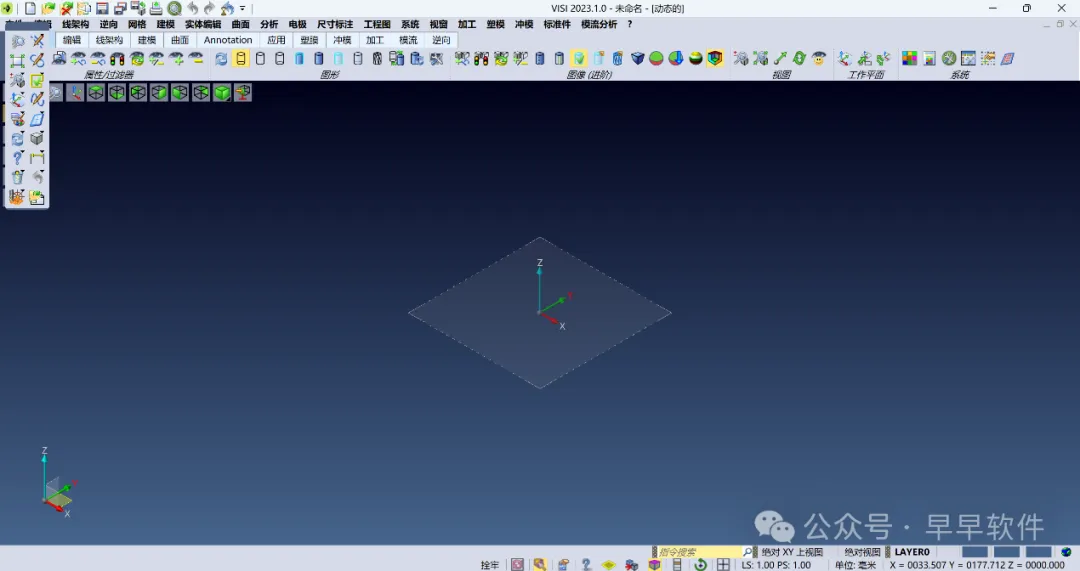The height and width of the screenshot is (571, 1080).
Task: Click the X Y Z coordinate readout
Action: coord(977,565)
